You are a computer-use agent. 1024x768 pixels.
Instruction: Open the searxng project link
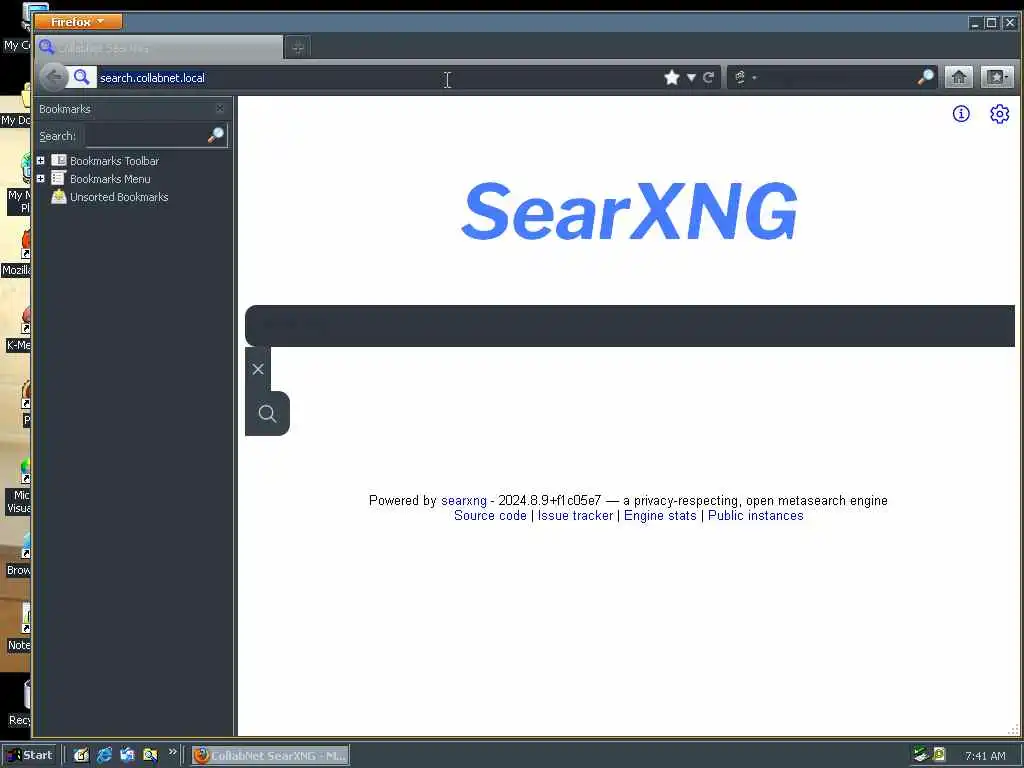pos(464,500)
